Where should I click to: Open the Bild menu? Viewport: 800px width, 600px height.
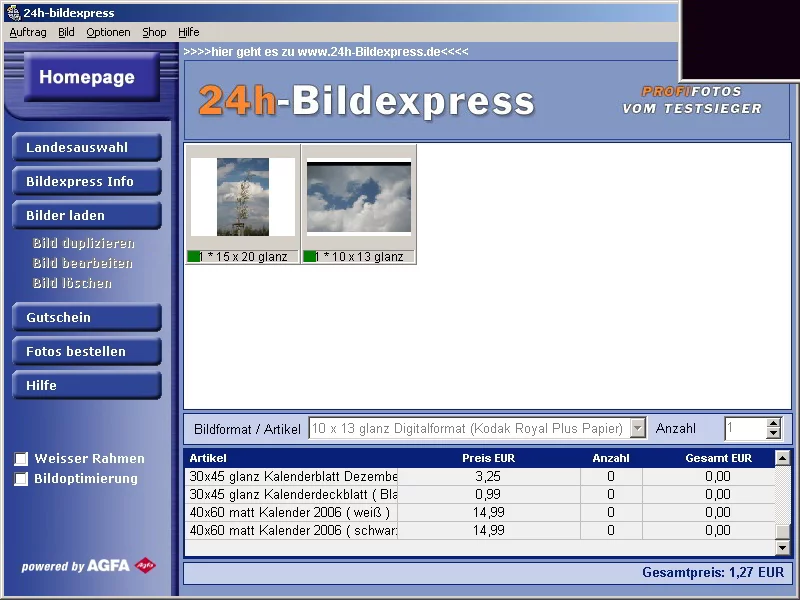point(66,32)
